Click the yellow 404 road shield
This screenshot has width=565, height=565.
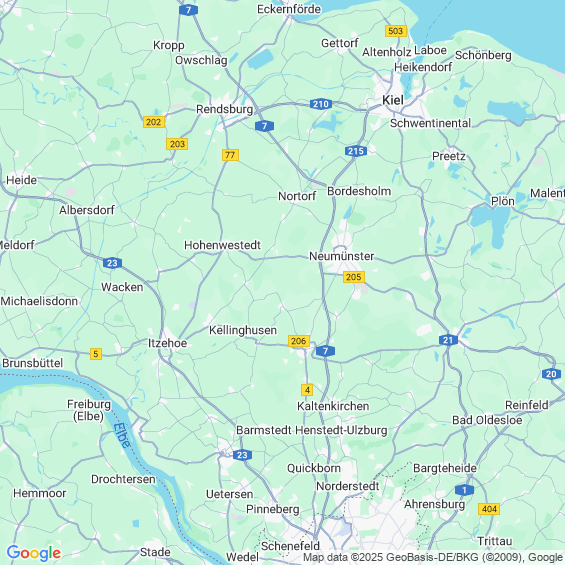pos(489,509)
